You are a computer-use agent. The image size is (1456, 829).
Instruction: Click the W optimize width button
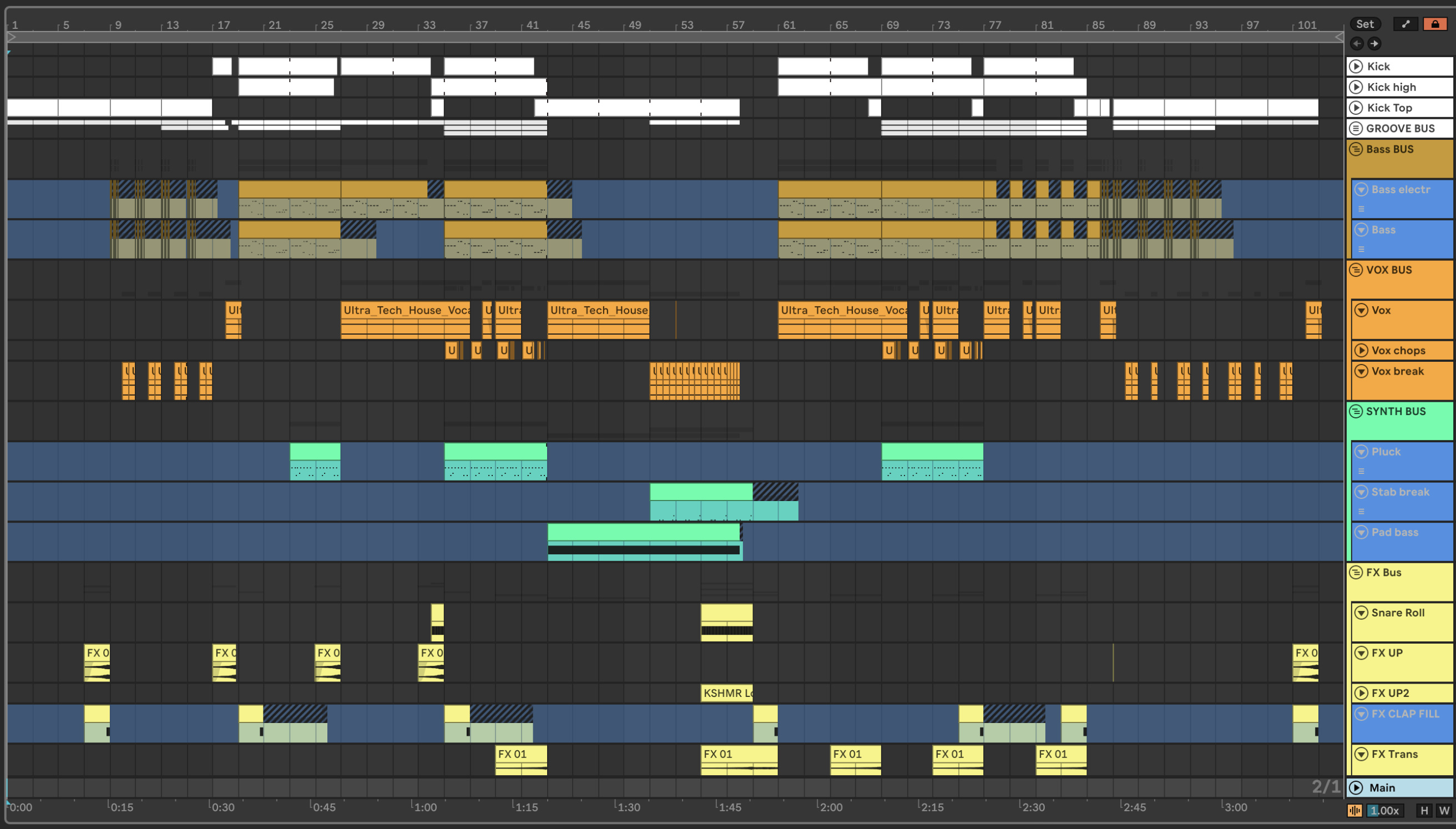(x=1444, y=810)
